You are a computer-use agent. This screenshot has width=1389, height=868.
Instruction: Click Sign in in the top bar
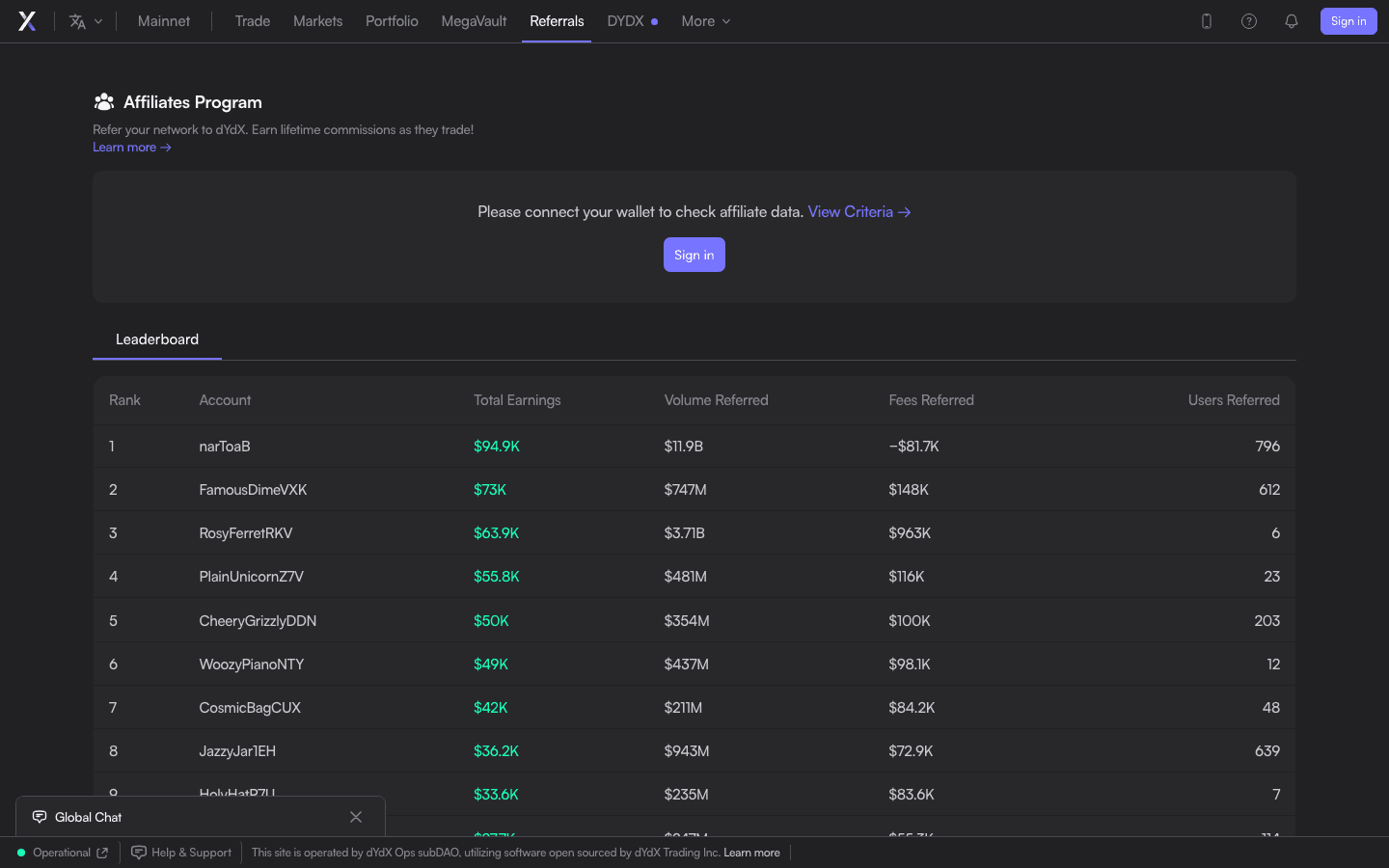(x=1348, y=21)
